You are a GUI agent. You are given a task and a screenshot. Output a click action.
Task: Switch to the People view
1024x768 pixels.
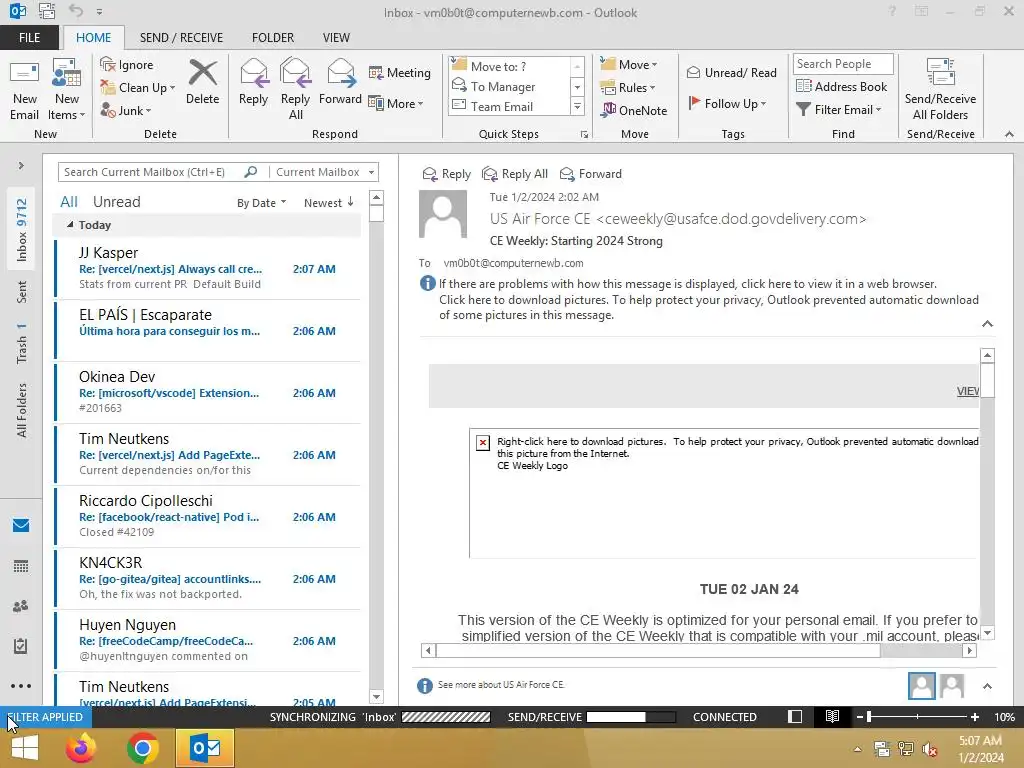click(21, 606)
